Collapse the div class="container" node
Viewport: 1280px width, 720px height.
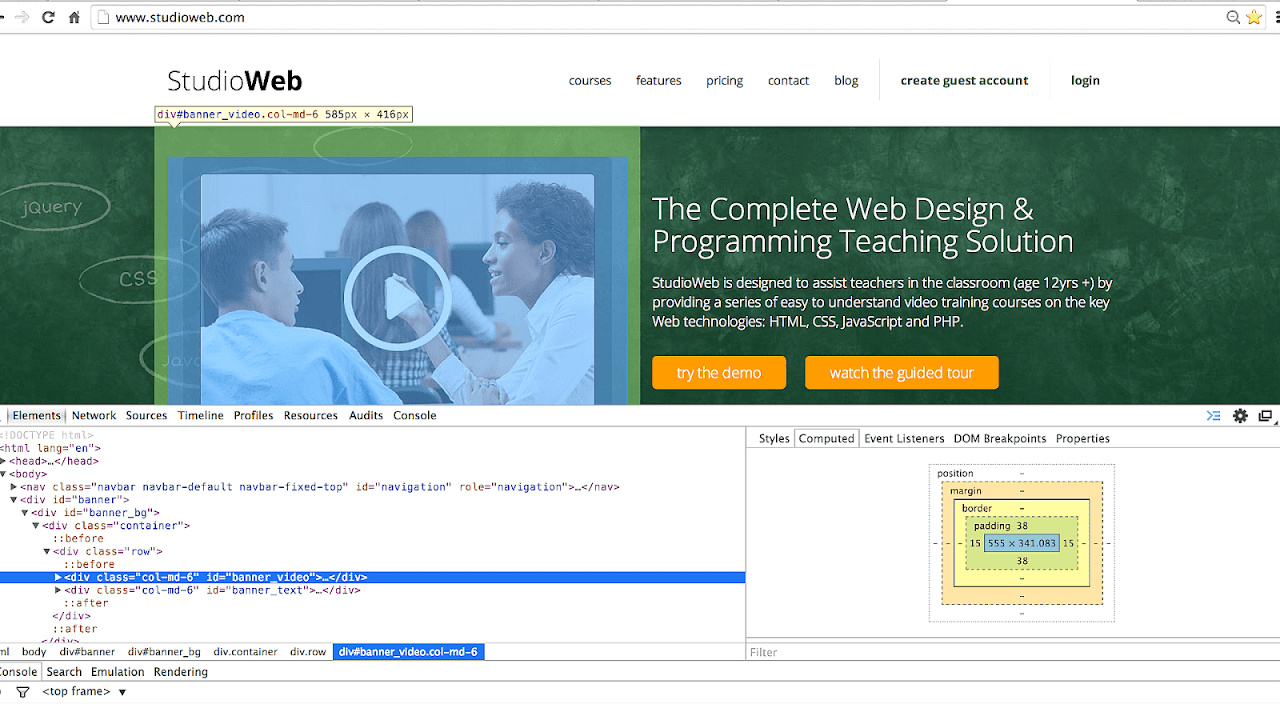[36, 526]
